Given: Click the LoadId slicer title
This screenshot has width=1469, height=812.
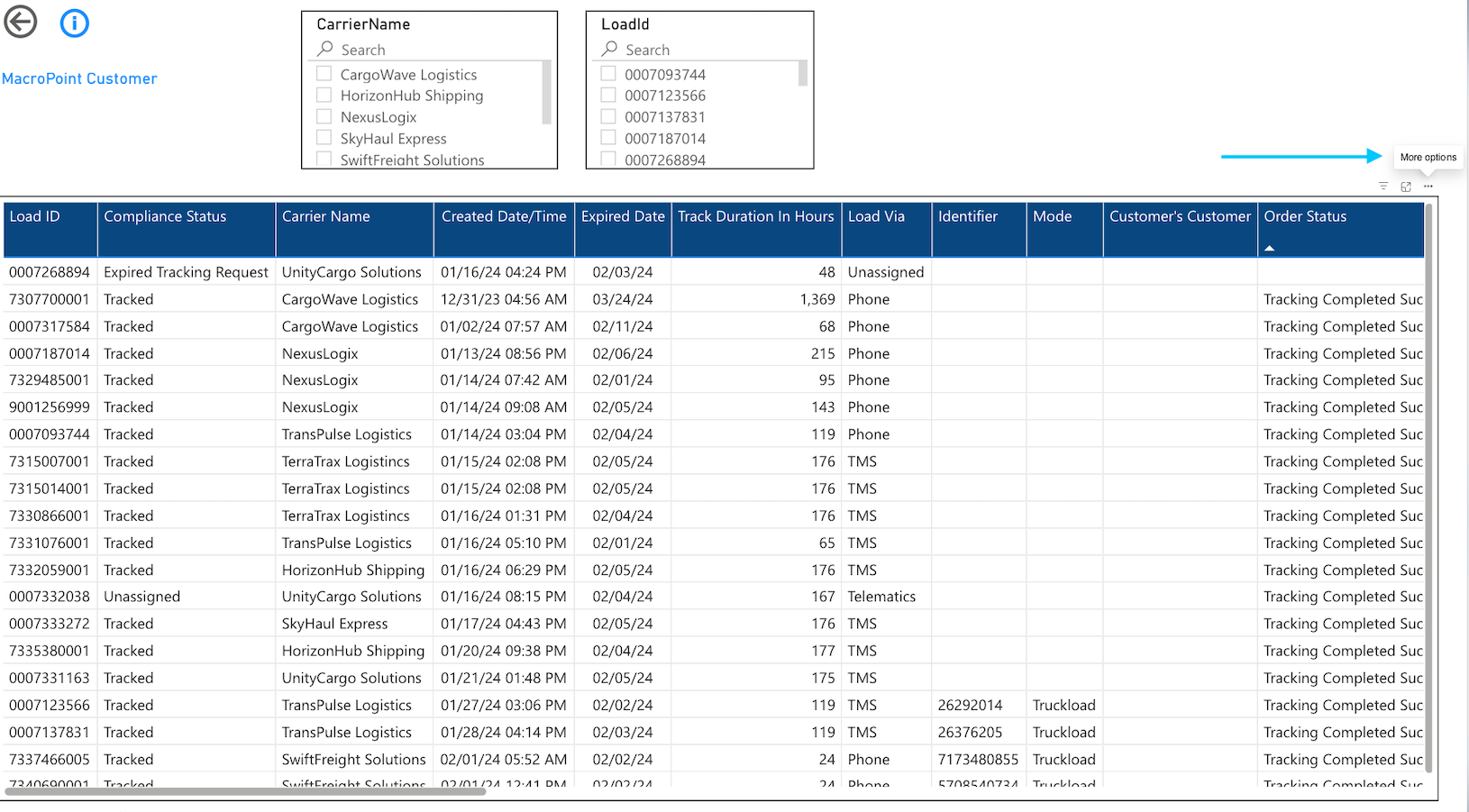Looking at the screenshot, I should (x=625, y=24).
